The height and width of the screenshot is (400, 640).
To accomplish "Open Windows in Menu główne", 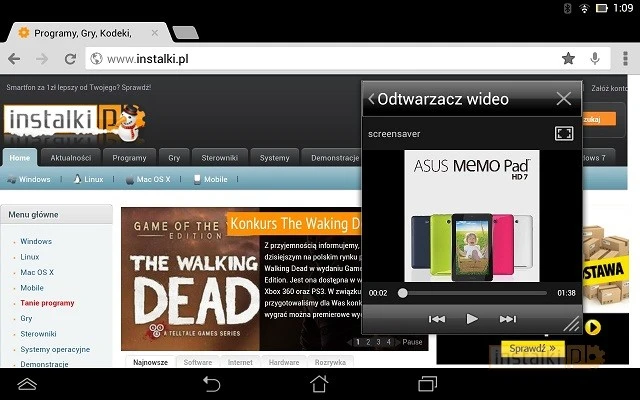I will (x=36, y=241).
